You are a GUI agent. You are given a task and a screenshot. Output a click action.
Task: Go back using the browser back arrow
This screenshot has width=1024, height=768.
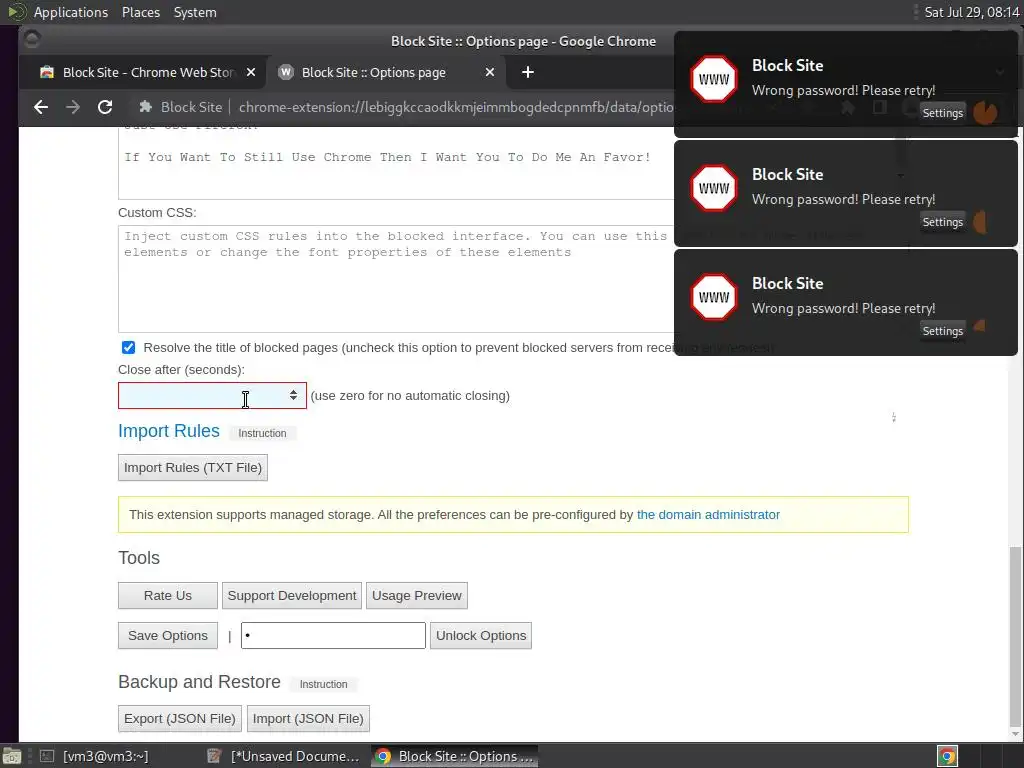coord(40,107)
